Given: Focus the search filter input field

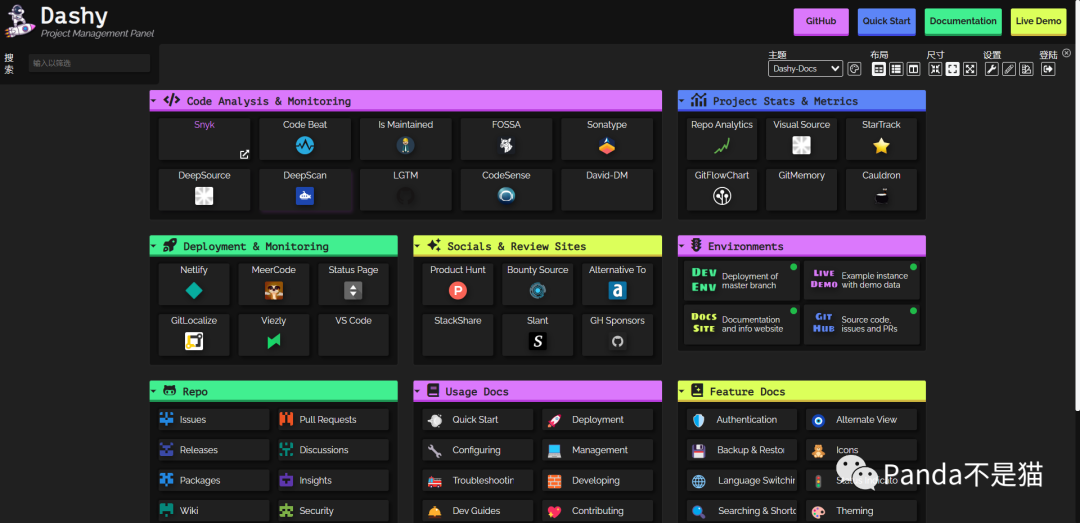Looking at the screenshot, I should click(x=90, y=63).
